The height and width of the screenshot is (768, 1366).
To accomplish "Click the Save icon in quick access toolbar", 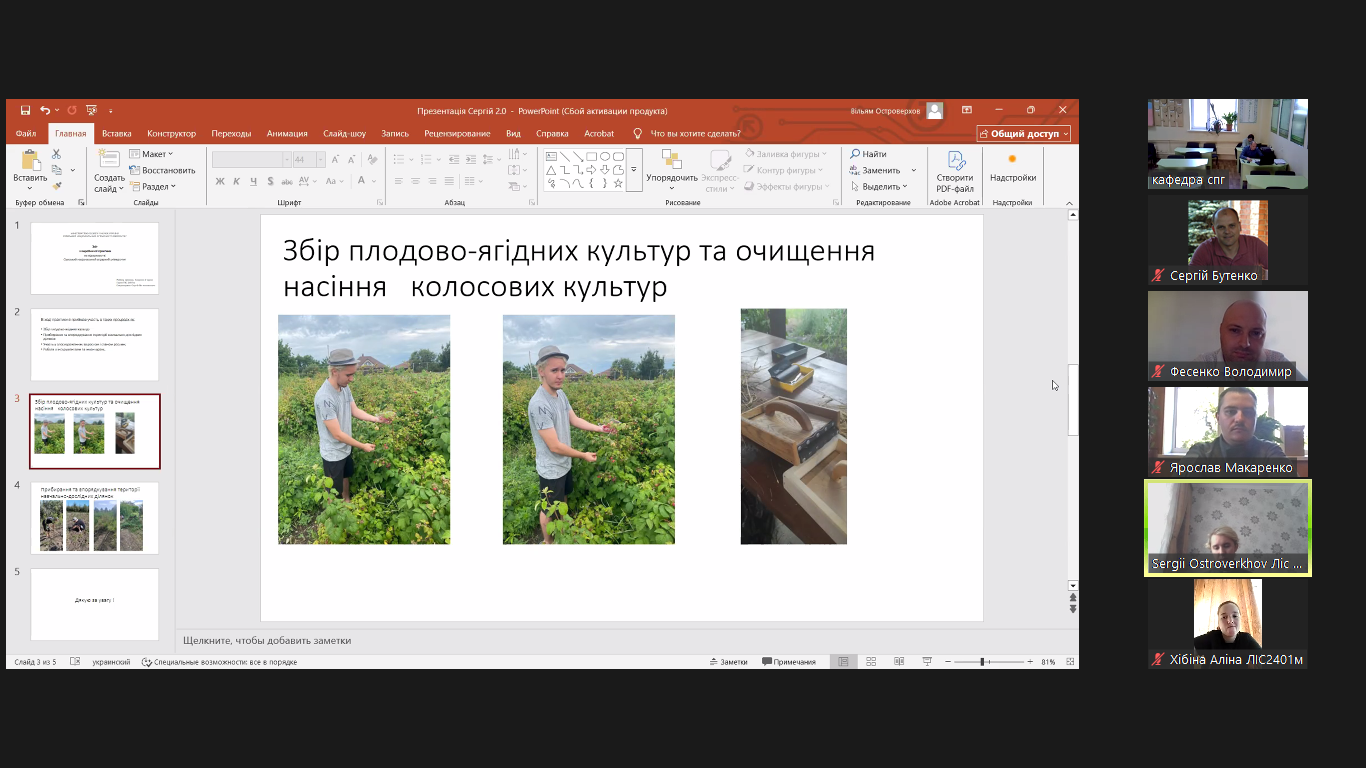I will click(x=25, y=111).
